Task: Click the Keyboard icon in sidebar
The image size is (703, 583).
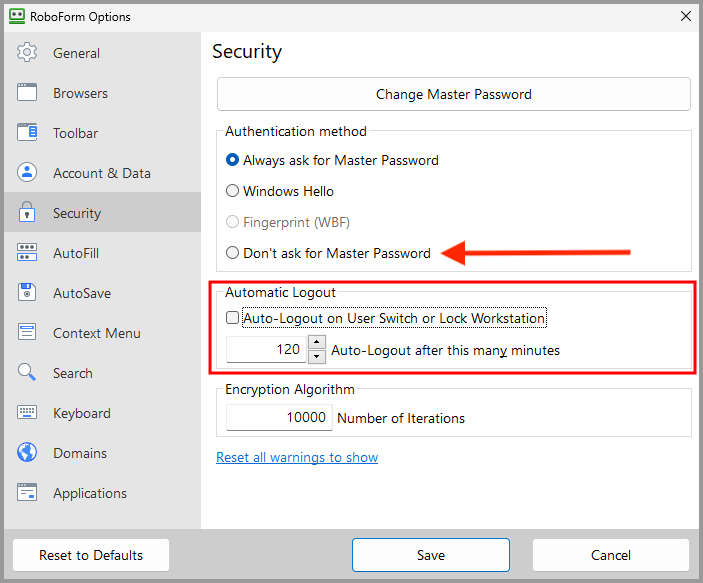Action: (x=27, y=412)
